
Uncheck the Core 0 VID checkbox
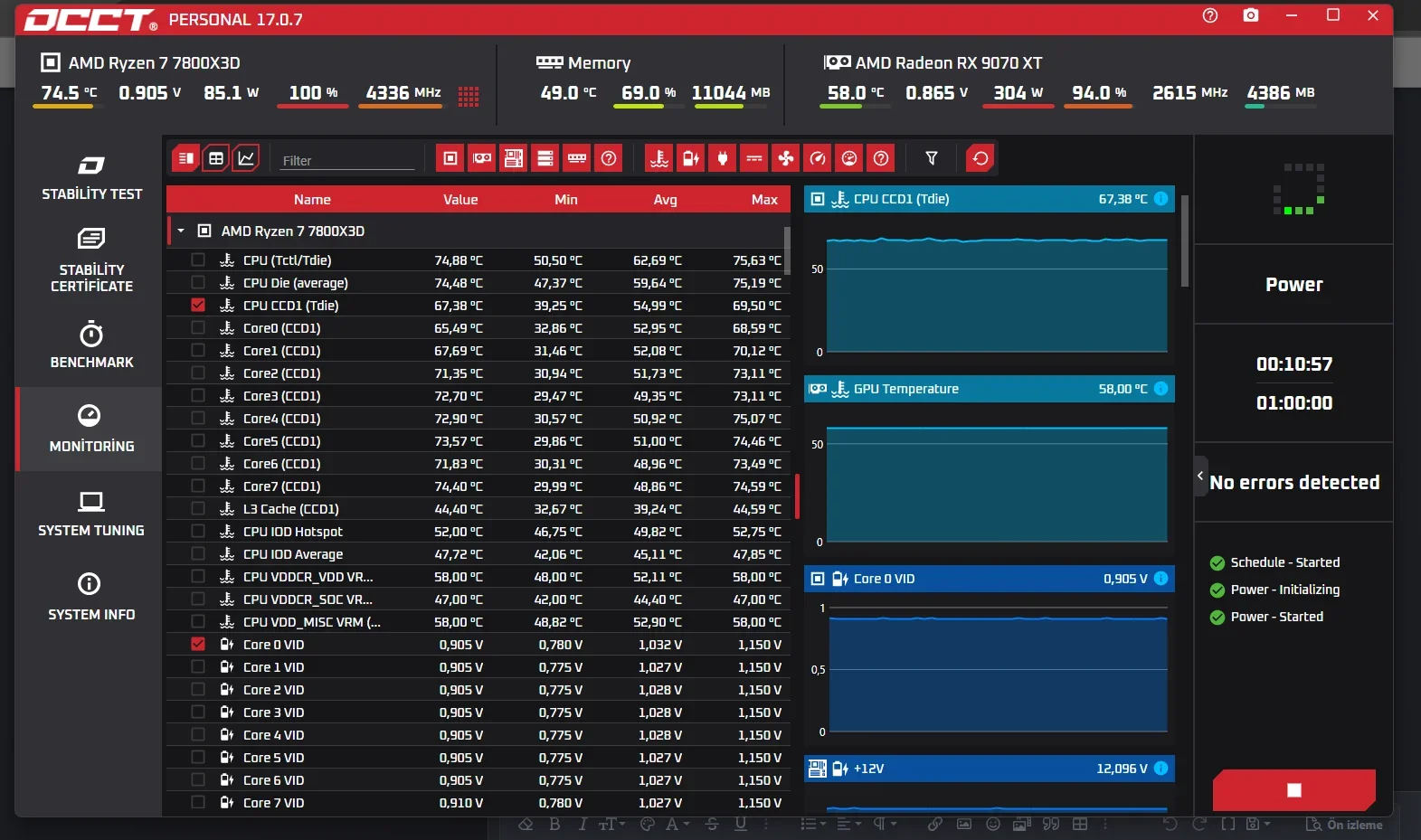click(198, 644)
